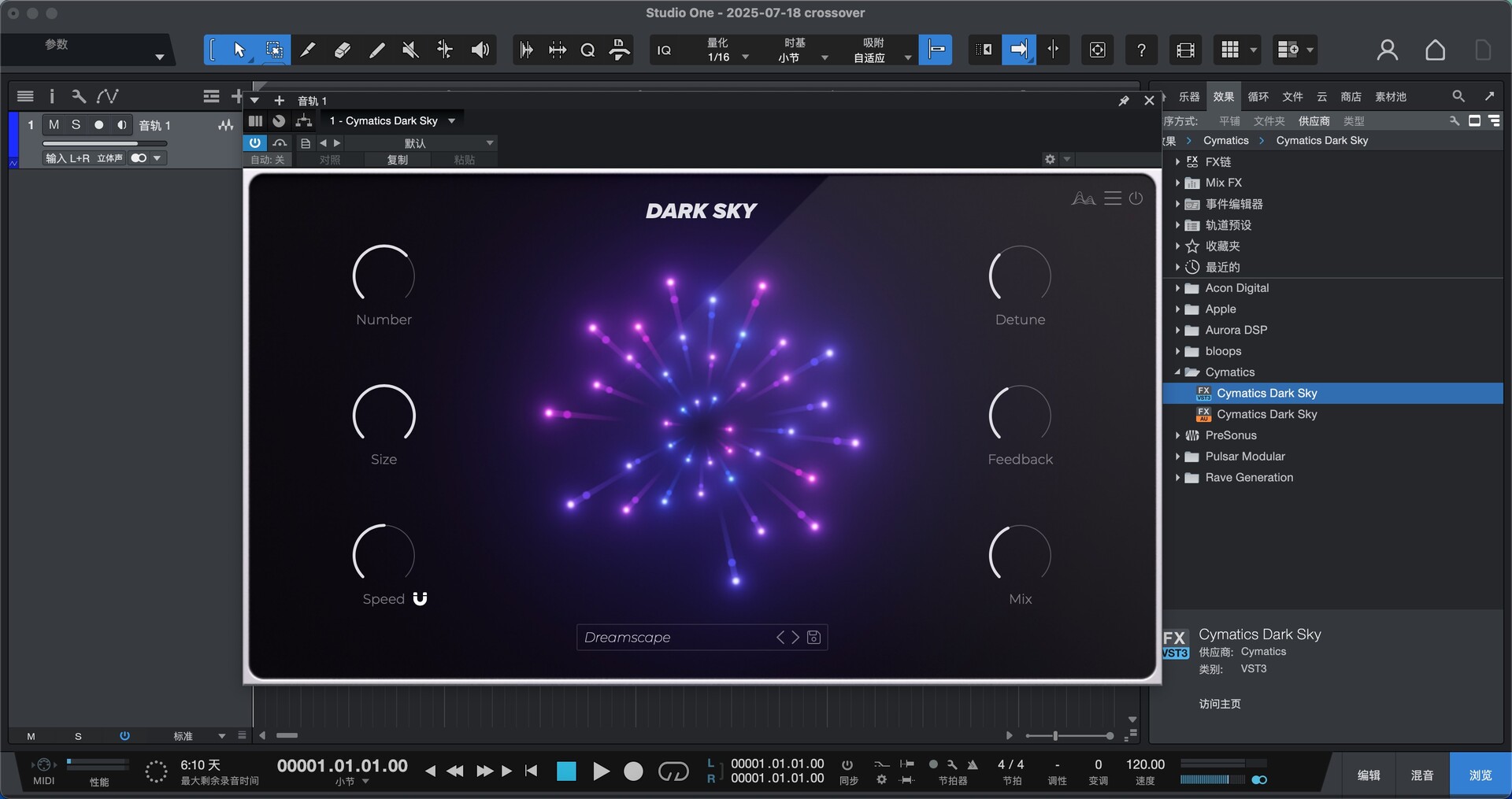Select the Dreamscape preset name field
The height and width of the screenshot is (799, 1512).
point(677,637)
